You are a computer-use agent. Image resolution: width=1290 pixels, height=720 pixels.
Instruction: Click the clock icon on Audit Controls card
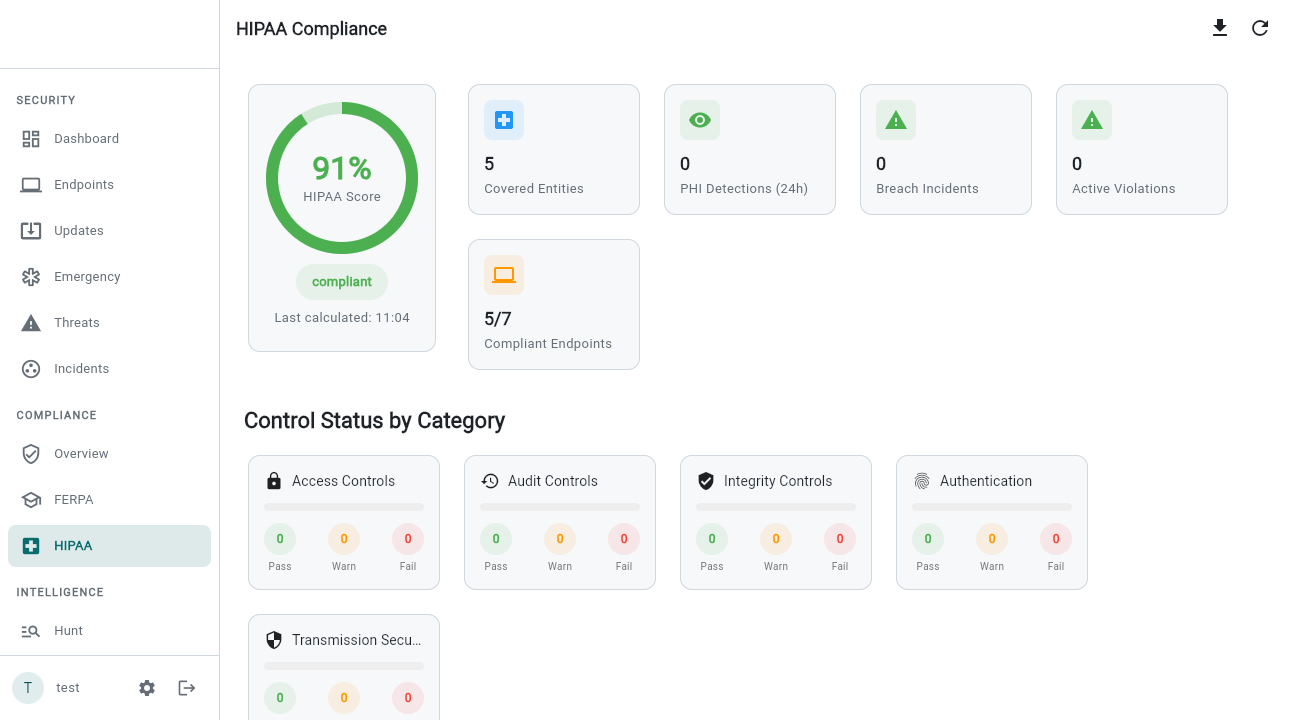point(489,480)
